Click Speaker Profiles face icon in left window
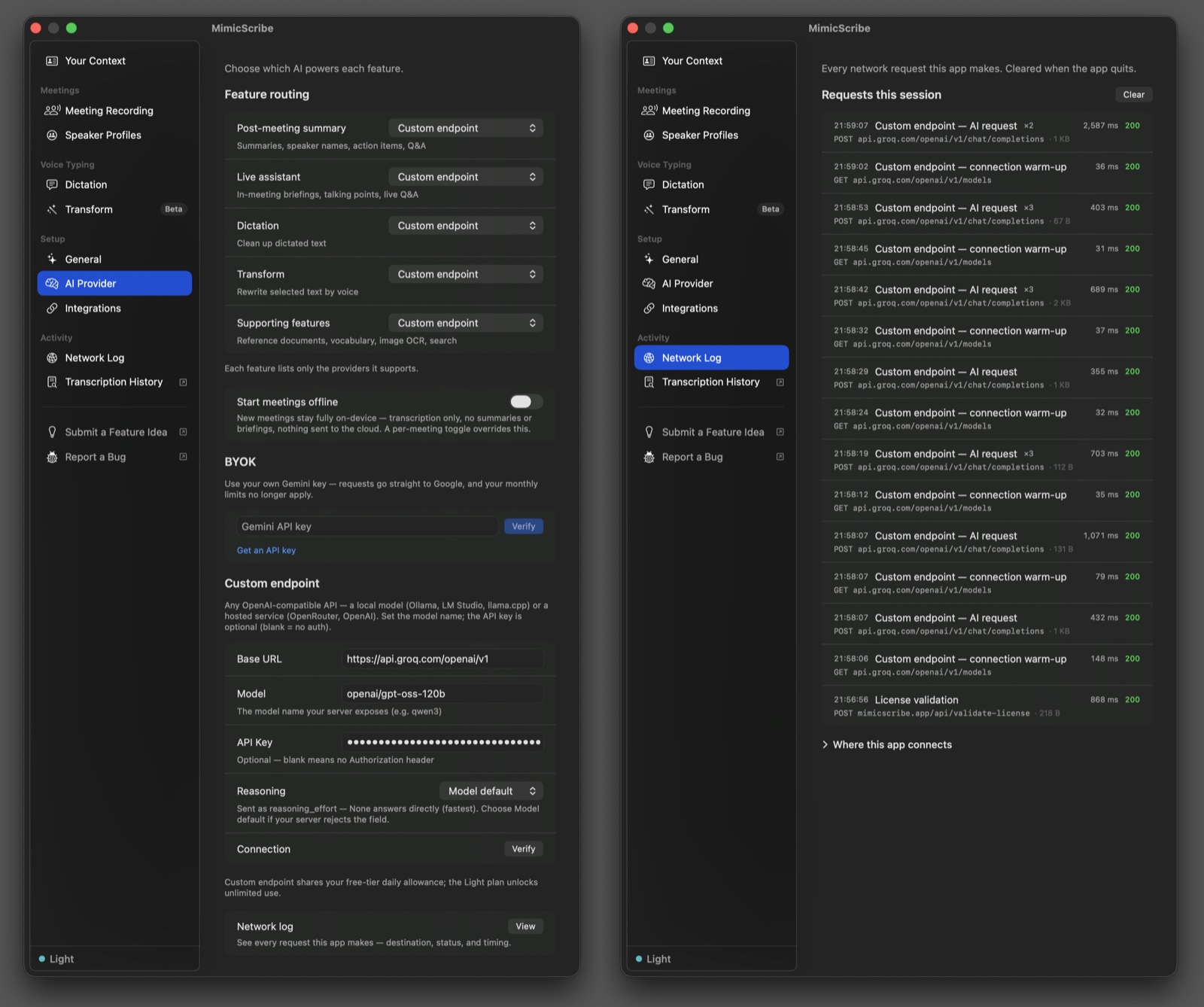The height and width of the screenshot is (1007, 1204). [52, 135]
